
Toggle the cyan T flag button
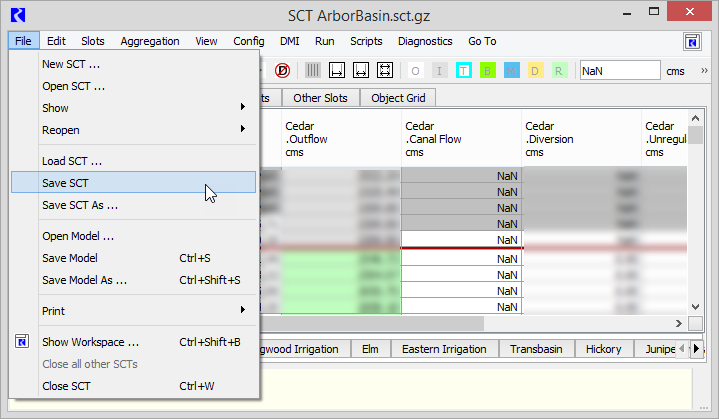tap(464, 71)
